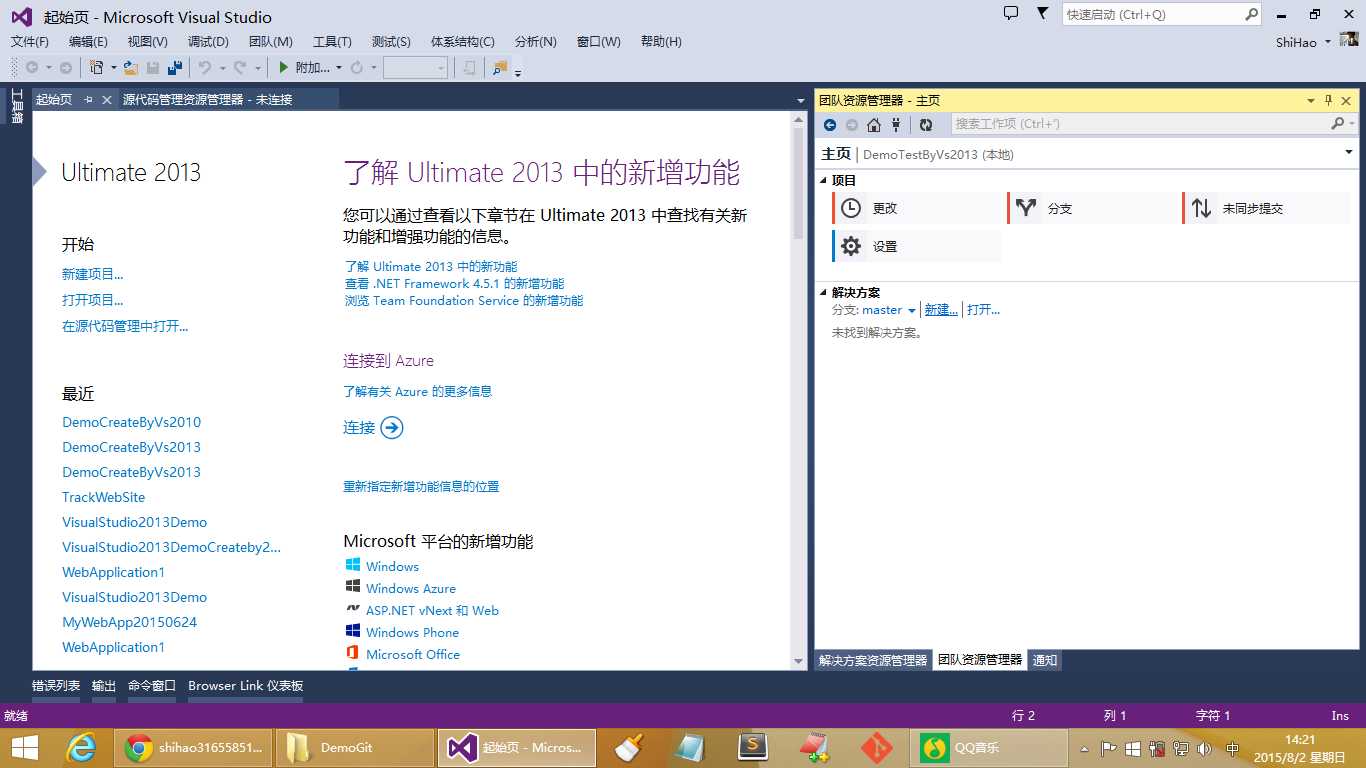The height and width of the screenshot is (768, 1366).
Task: Open the 命令窗口 bottom tab
Action: (152, 686)
